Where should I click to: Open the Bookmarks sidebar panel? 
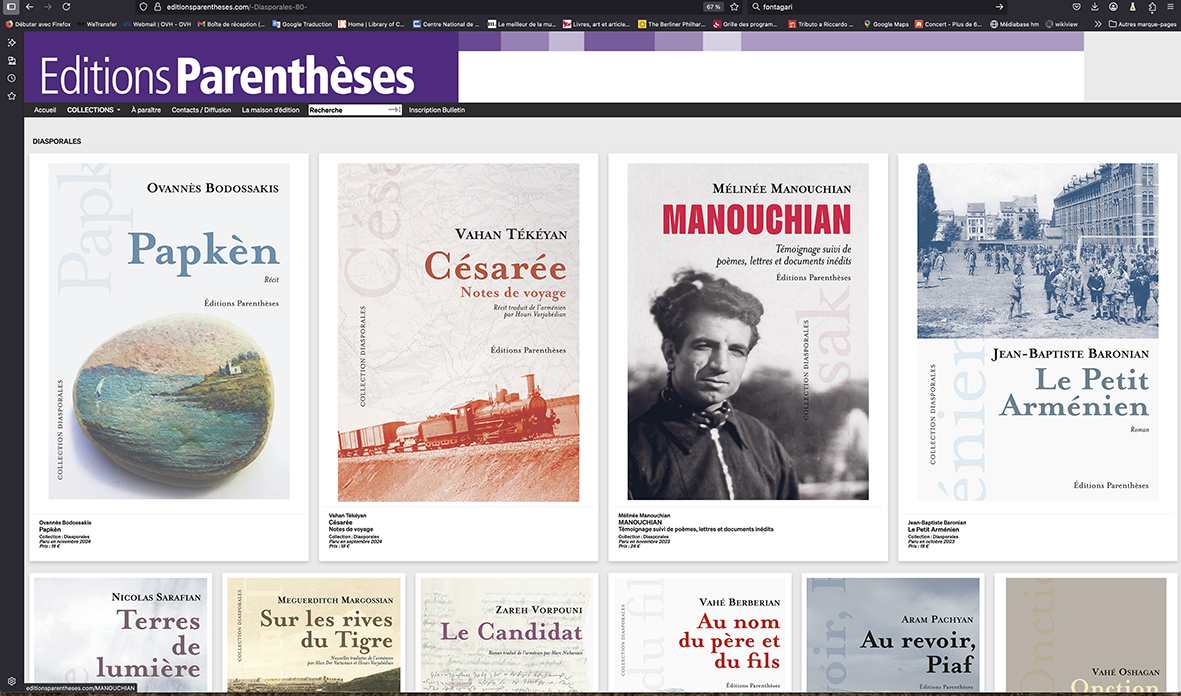pos(11,96)
